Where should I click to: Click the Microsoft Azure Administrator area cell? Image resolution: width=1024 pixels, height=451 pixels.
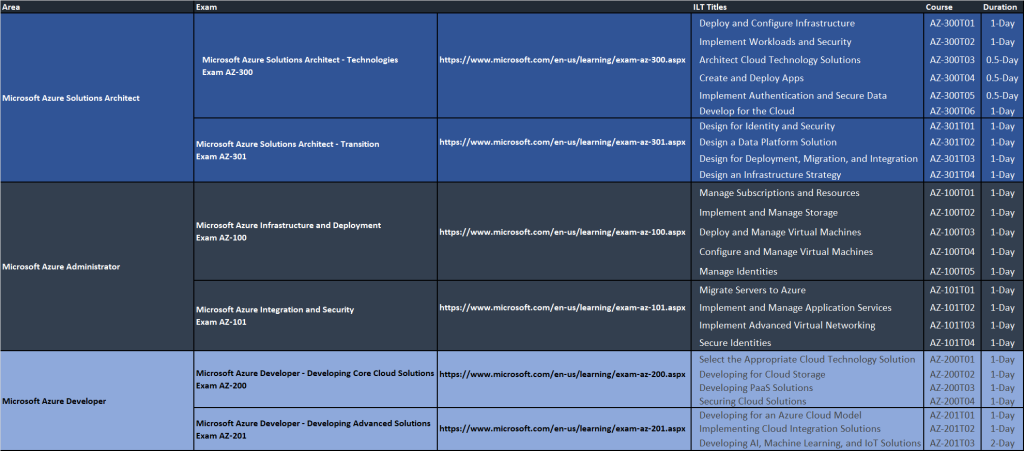point(97,266)
